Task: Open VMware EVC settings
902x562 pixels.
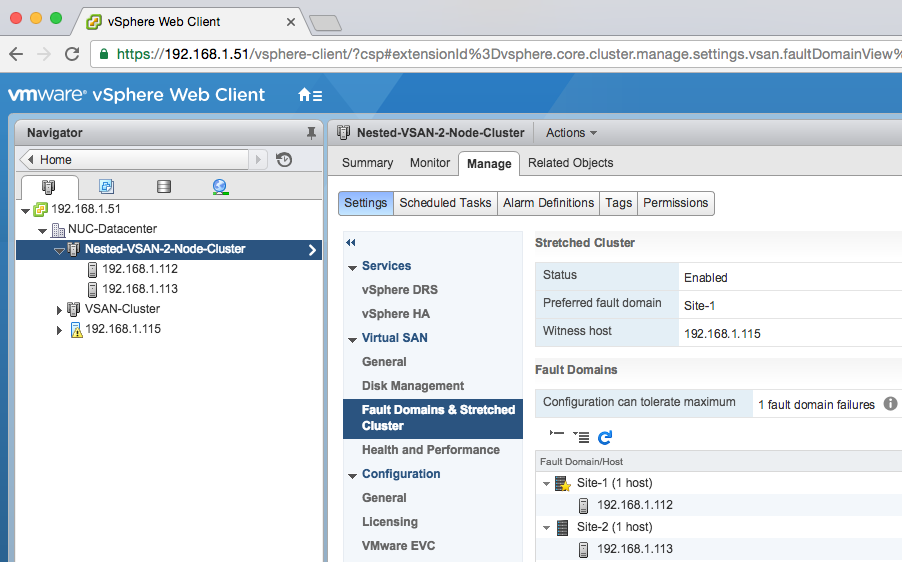Action: (399, 546)
